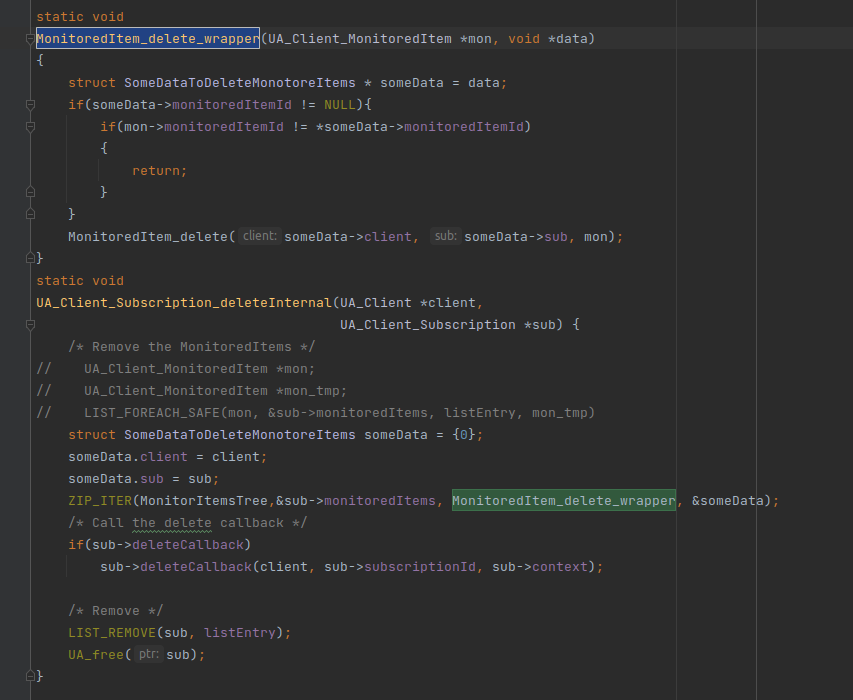
Task: Click sub->deleteCallback(client, ...) invocation
Action: 351,567
